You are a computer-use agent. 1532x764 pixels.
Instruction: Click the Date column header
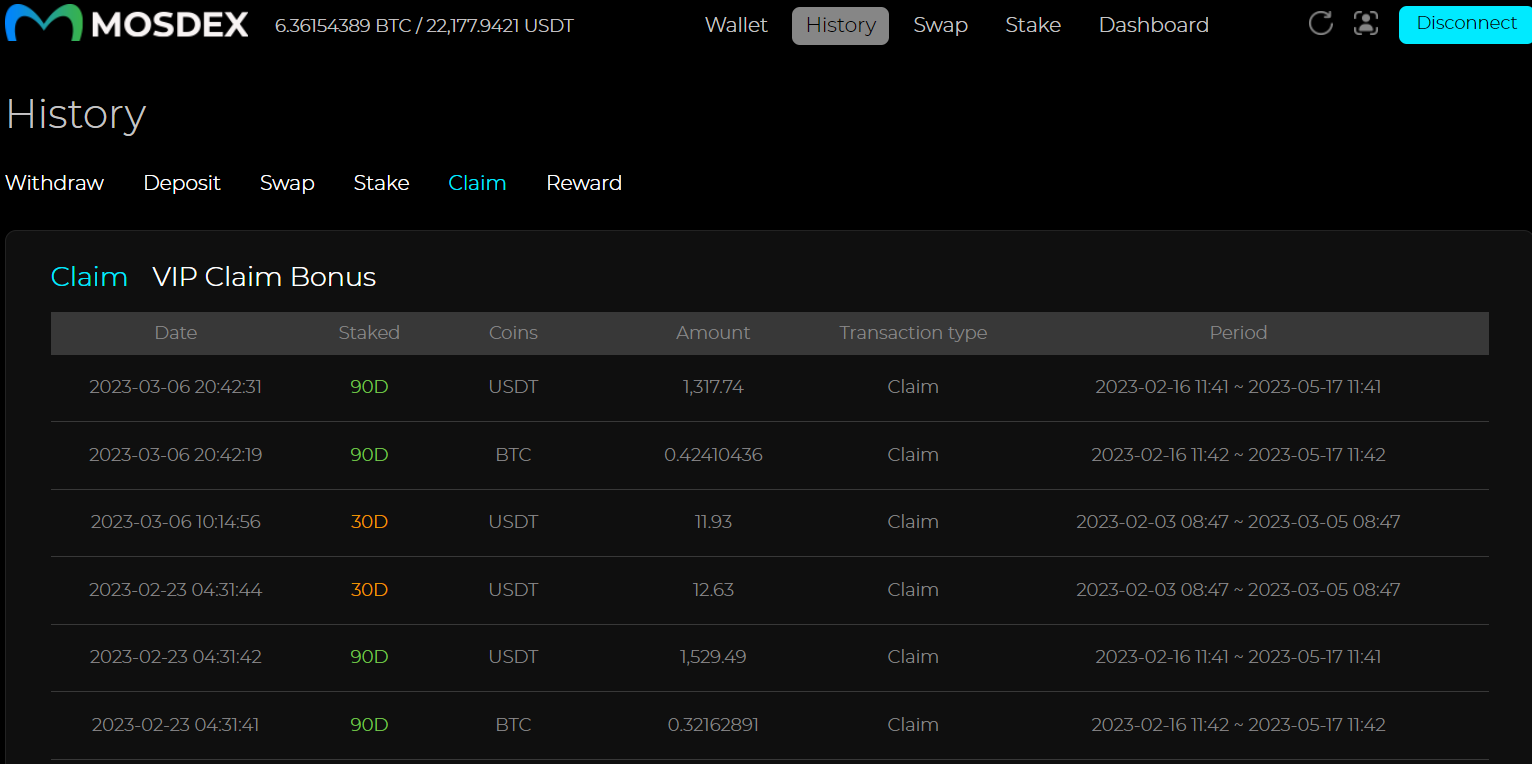point(176,333)
